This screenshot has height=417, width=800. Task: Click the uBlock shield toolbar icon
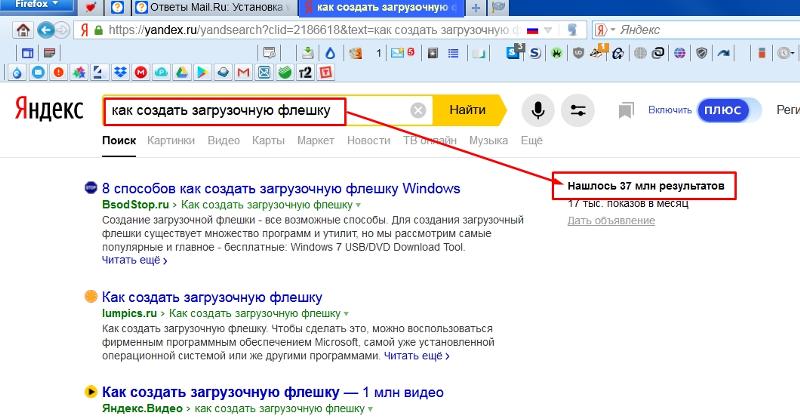click(578, 53)
